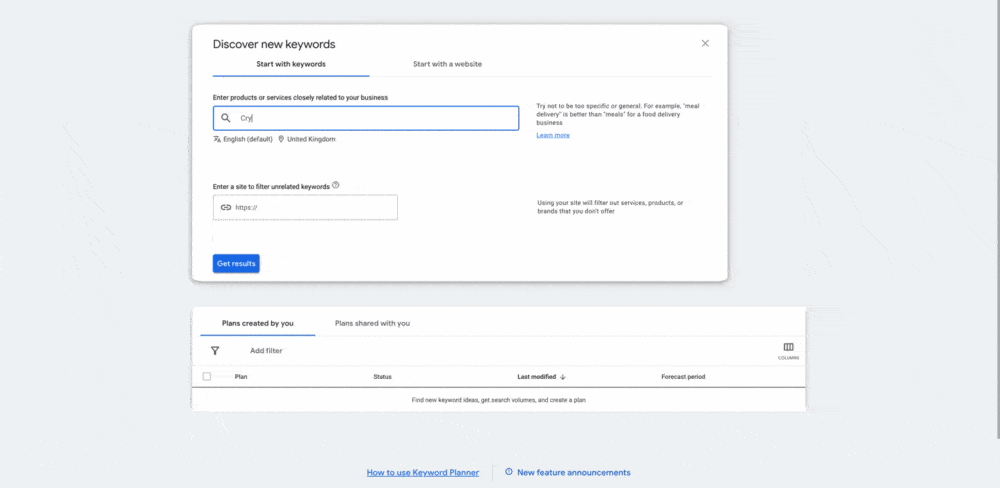Click the location pin icon
Screen dimensions: 1000x488
(x=281, y=139)
